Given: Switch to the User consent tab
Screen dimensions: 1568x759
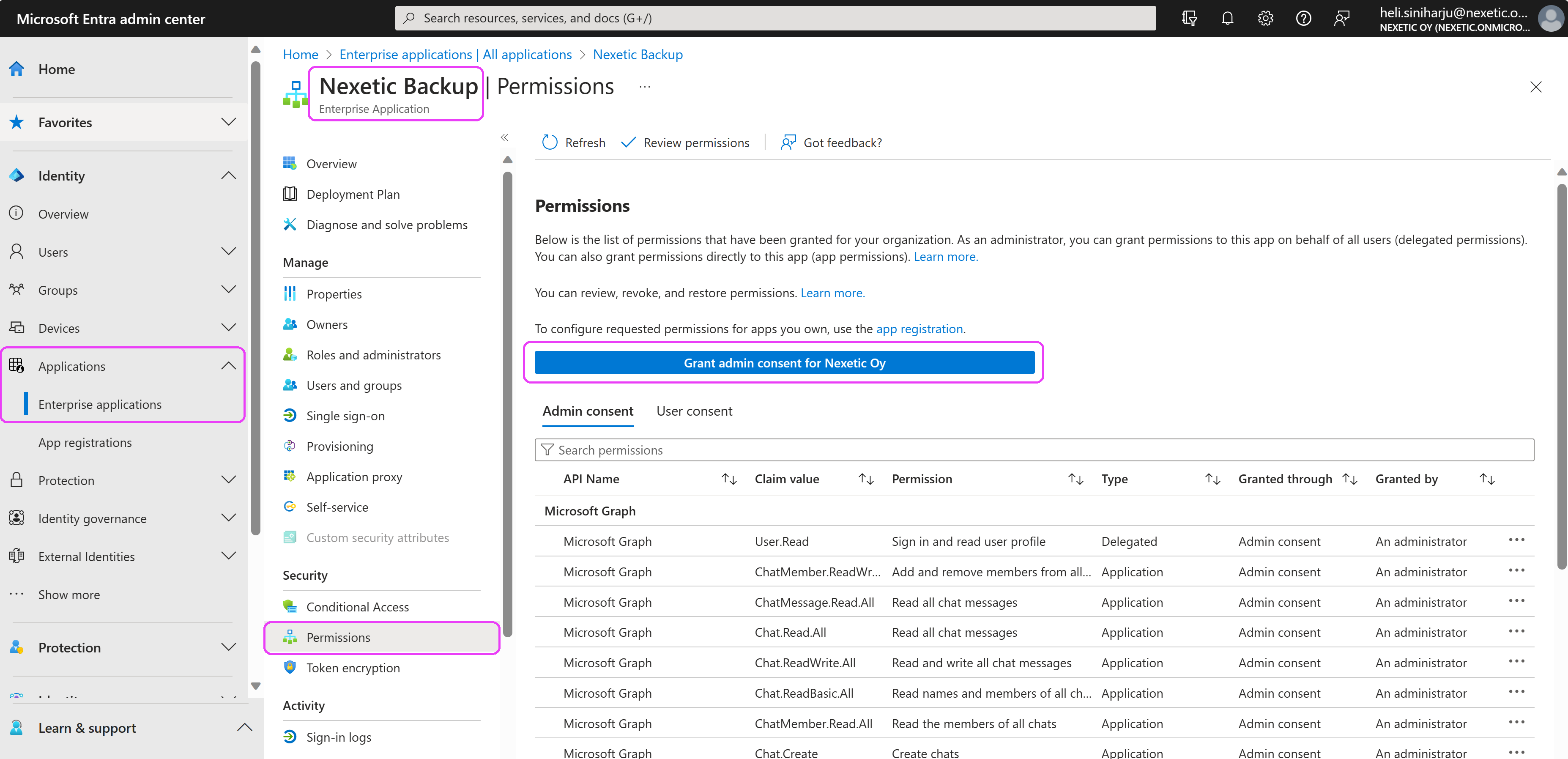Looking at the screenshot, I should [x=695, y=411].
